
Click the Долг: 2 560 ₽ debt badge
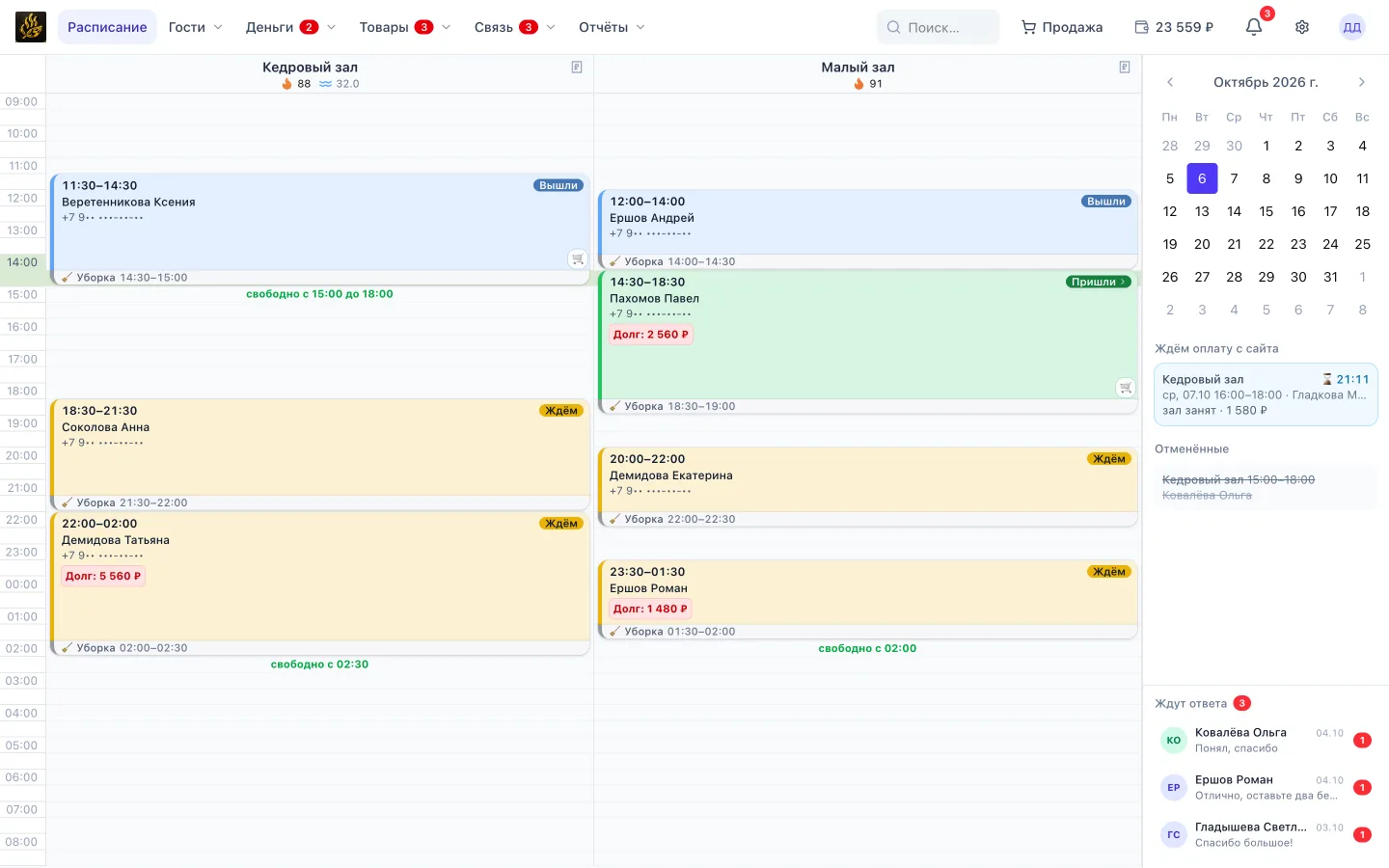coord(651,335)
